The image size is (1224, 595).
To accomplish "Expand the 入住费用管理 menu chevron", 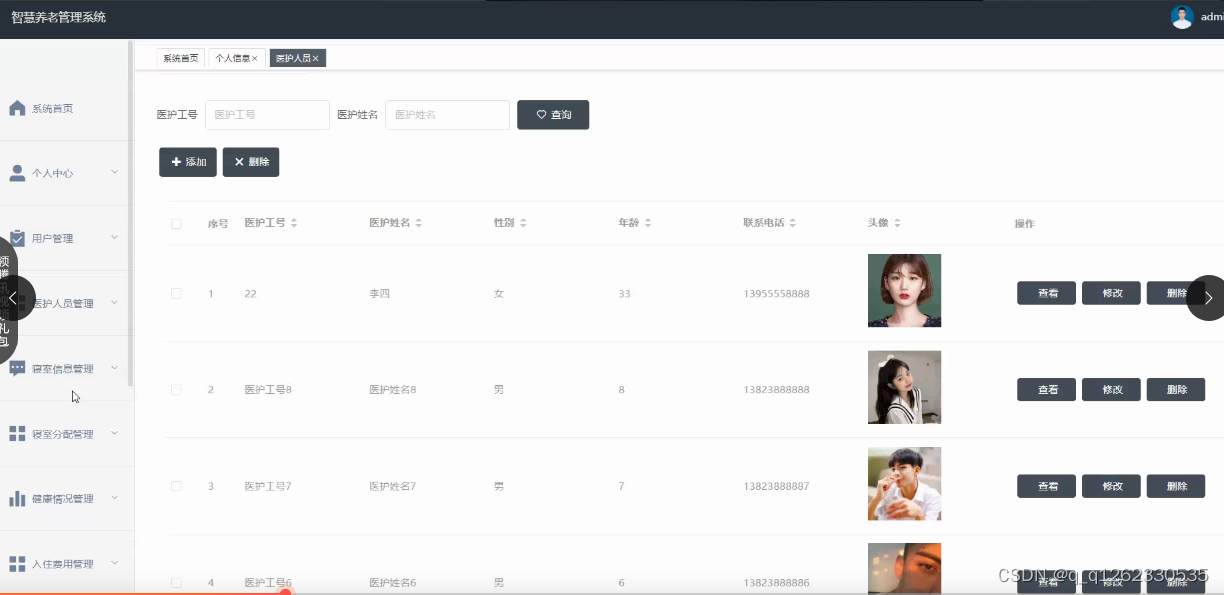I will click(113, 563).
